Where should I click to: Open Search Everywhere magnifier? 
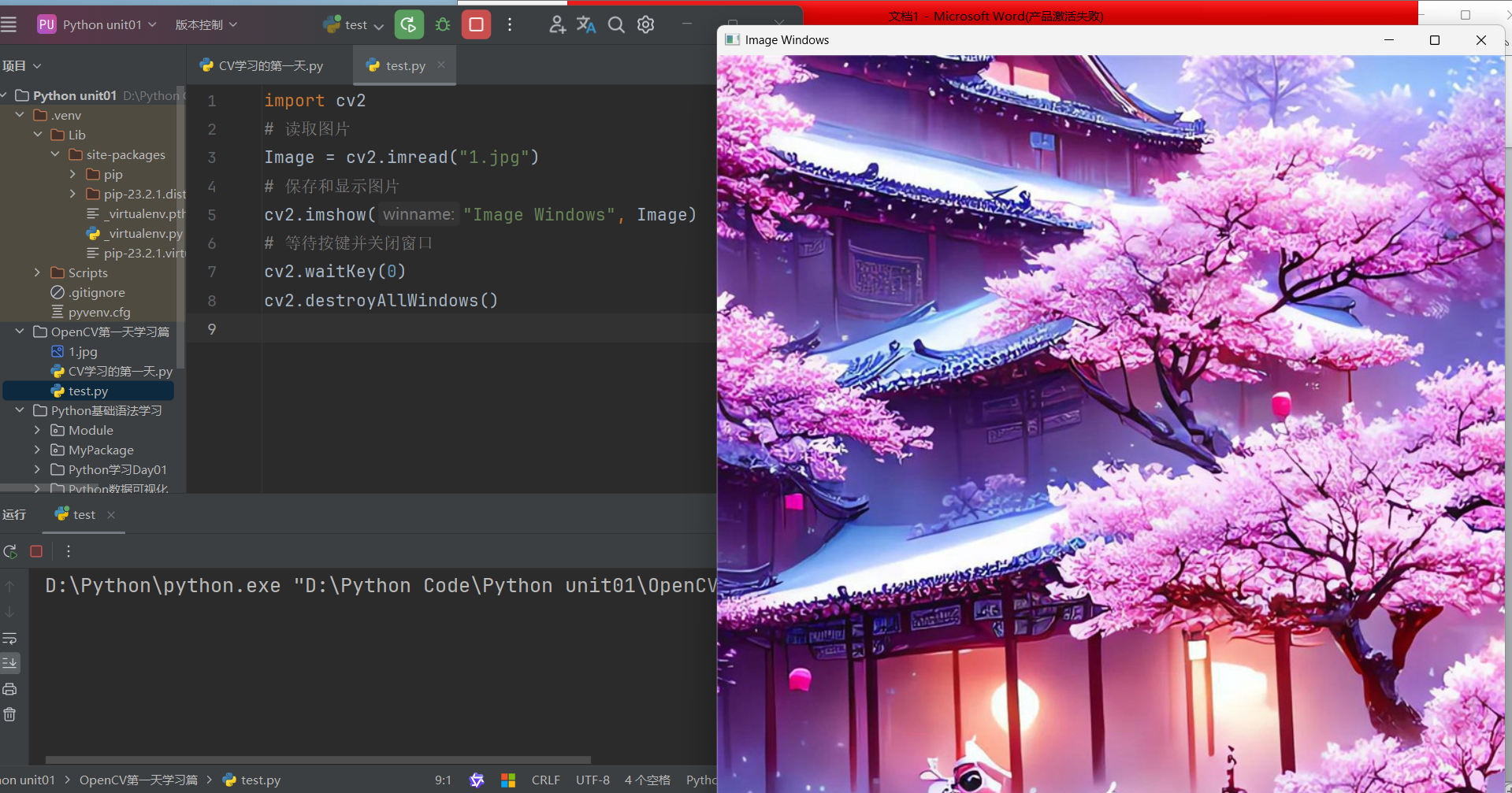[616, 24]
